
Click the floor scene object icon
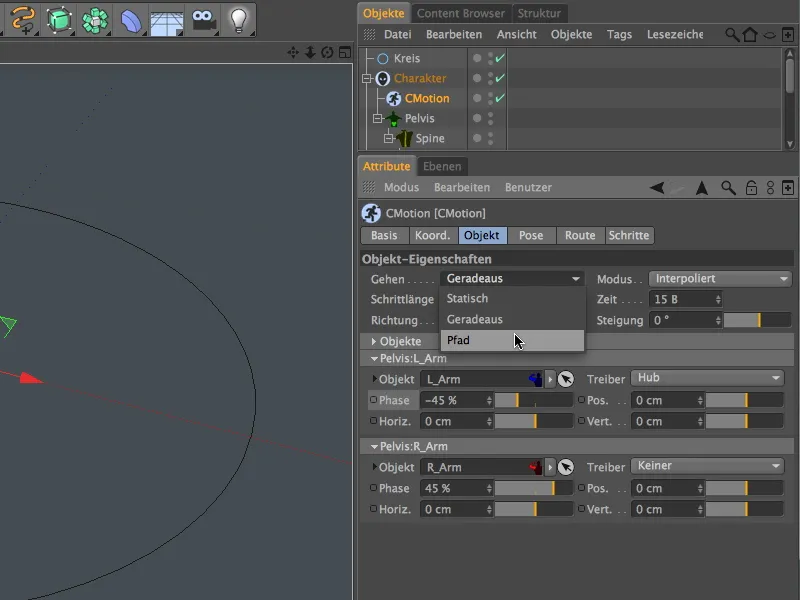coord(167,21)
